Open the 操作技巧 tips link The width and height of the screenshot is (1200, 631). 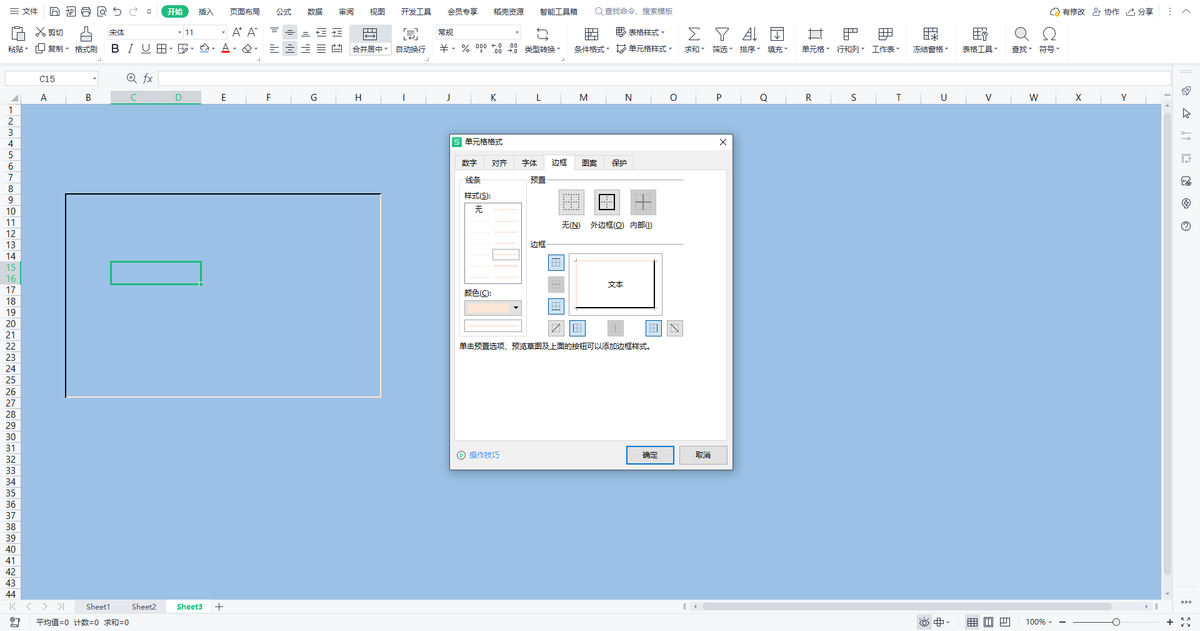[x=484, y=455]
